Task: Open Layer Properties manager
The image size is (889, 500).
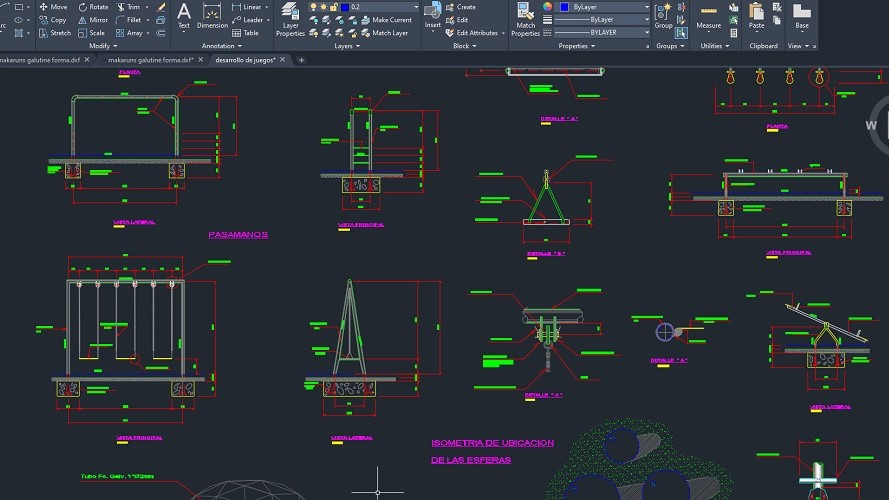Action: tap(290, 19)
